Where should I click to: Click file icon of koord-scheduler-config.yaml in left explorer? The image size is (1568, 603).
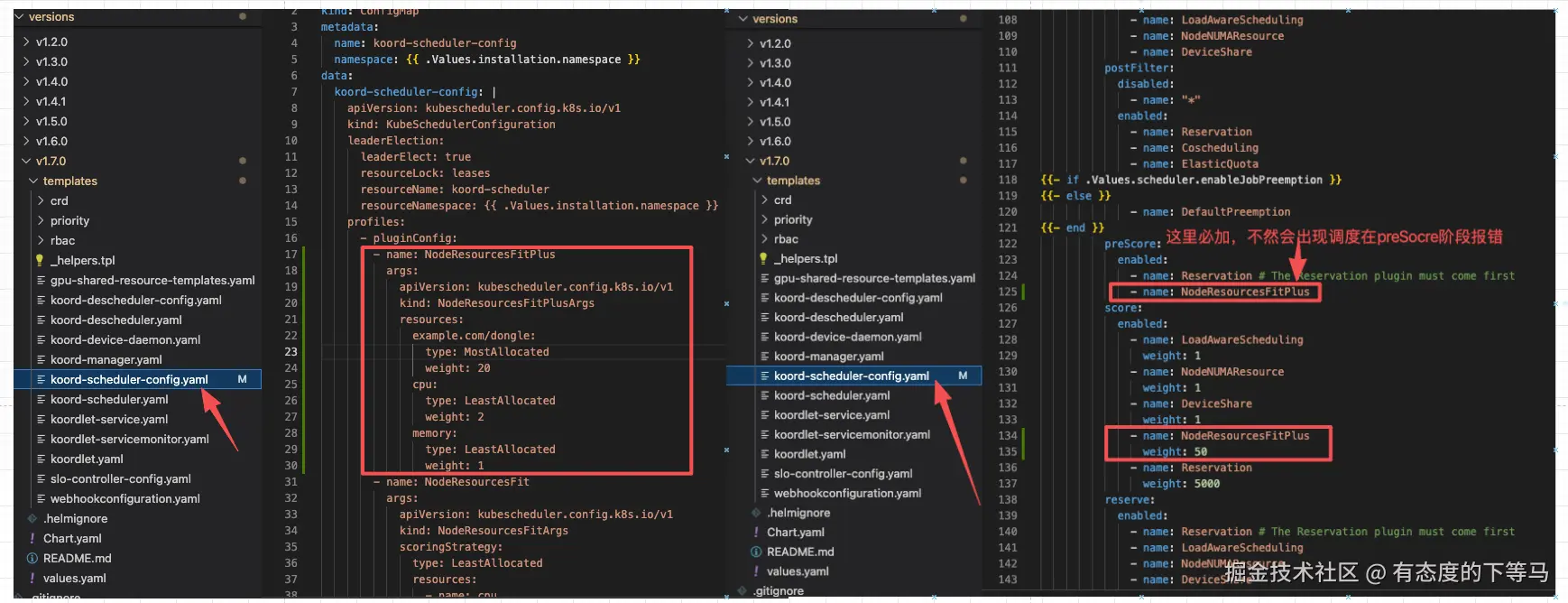42,379
